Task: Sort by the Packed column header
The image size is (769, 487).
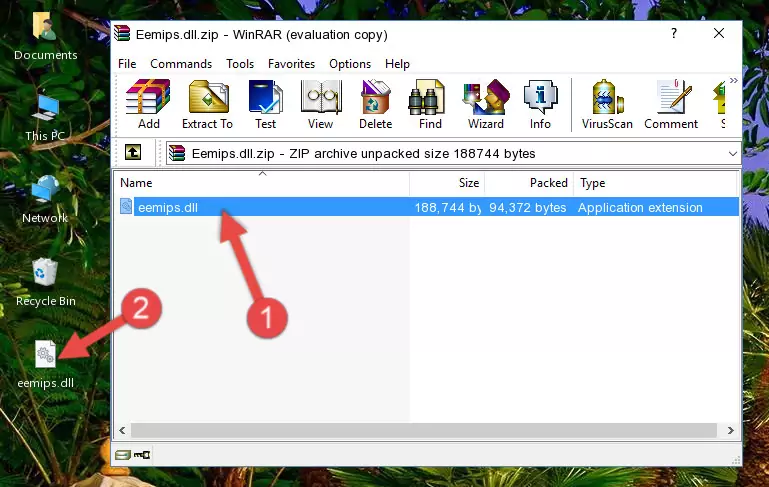Action: pos(529,182)
